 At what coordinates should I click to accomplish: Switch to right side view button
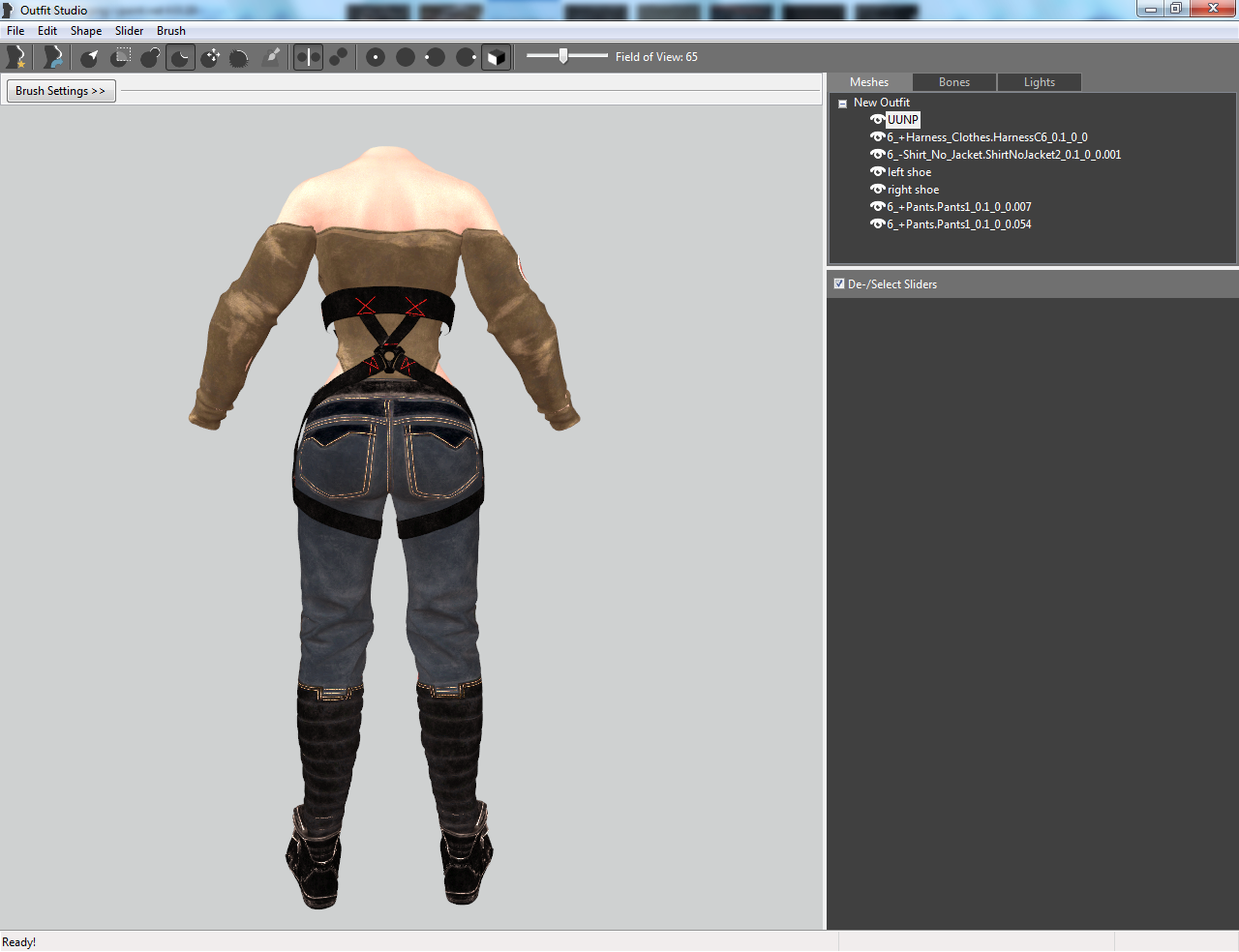click(466, 57)
